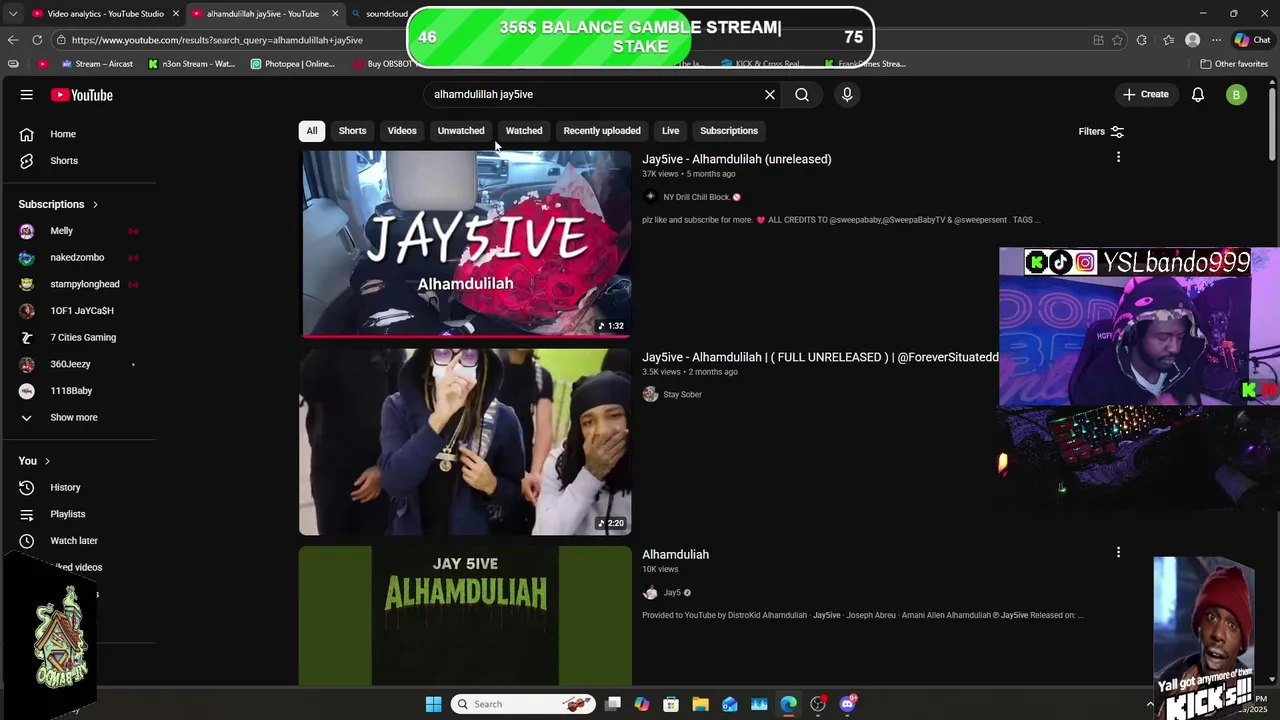
Task: Open the Stream – Aircast bookmark
Action: [x=97, y=64]
